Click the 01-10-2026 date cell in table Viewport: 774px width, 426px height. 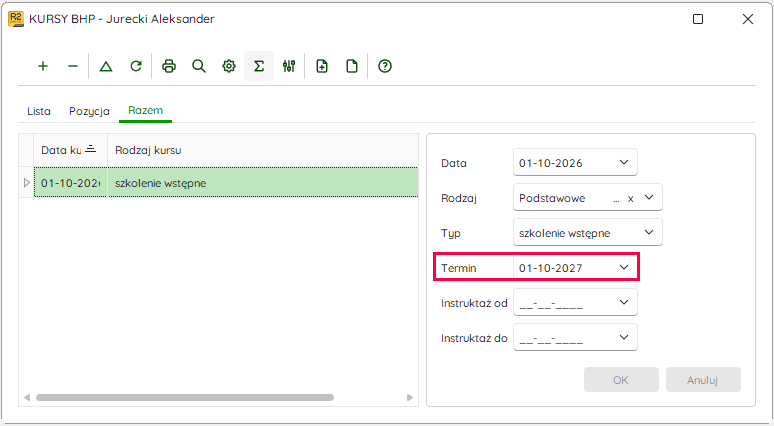(x=71, y=183)
